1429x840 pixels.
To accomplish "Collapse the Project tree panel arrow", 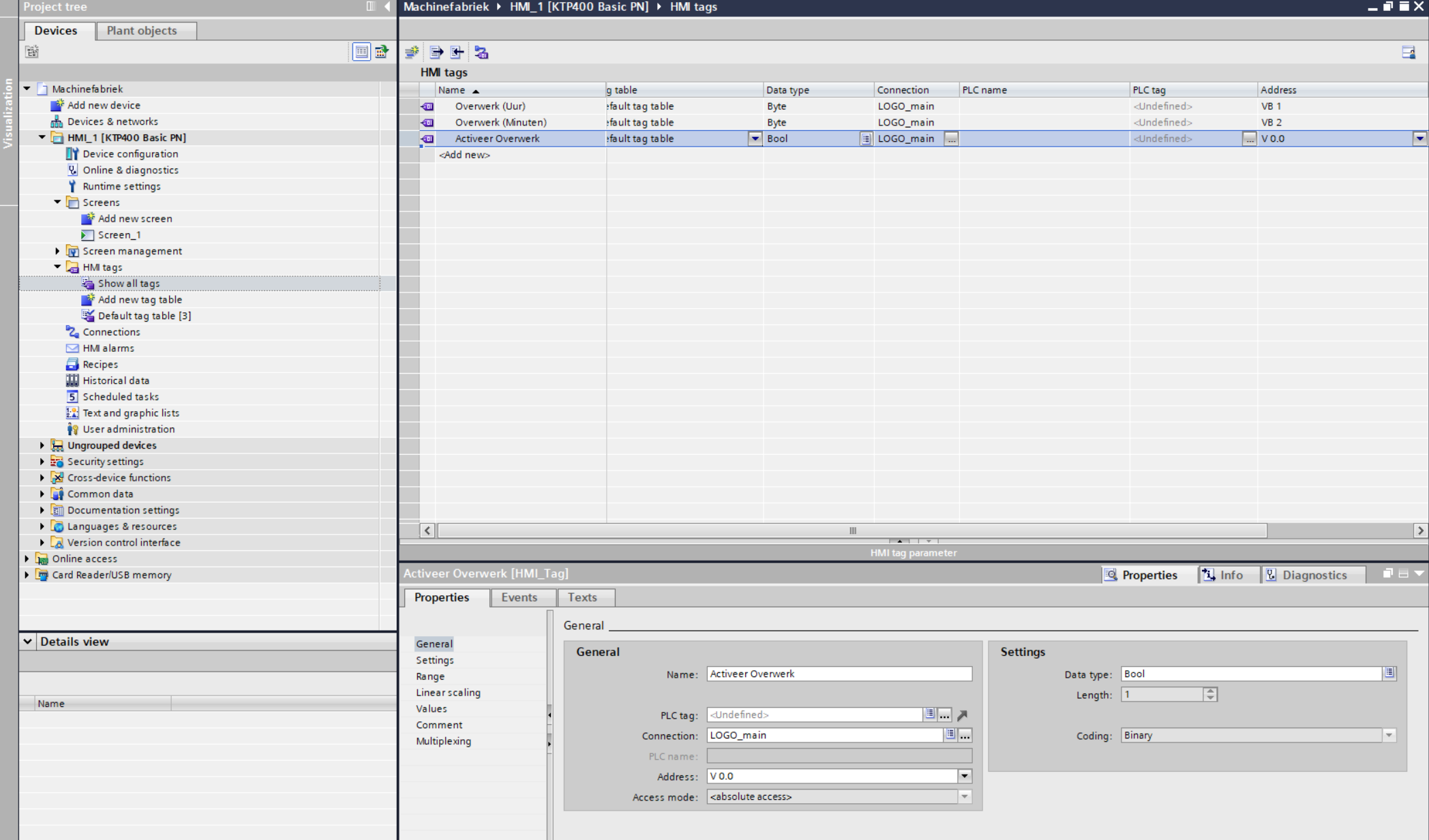I will (387, 7).
